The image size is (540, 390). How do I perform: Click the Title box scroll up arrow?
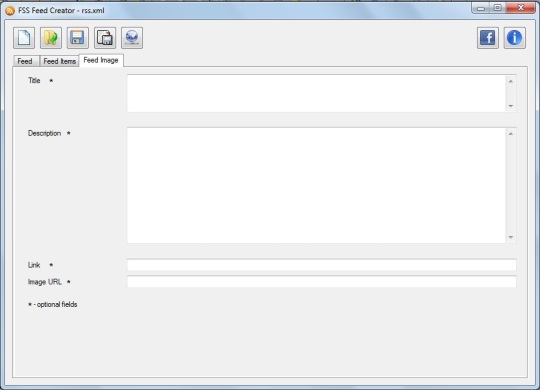[x=511, y=81]
